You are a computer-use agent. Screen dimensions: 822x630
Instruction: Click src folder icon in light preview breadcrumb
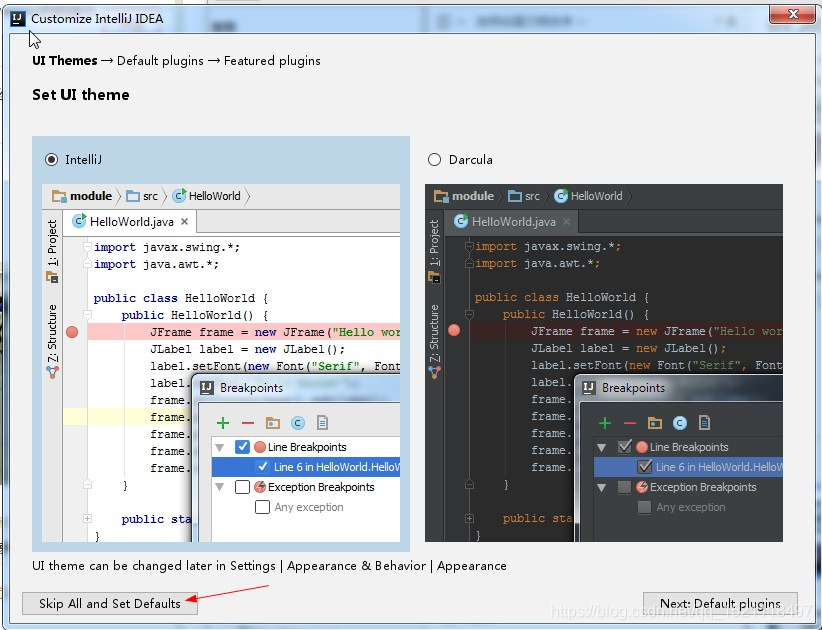(x=133, y=197)
